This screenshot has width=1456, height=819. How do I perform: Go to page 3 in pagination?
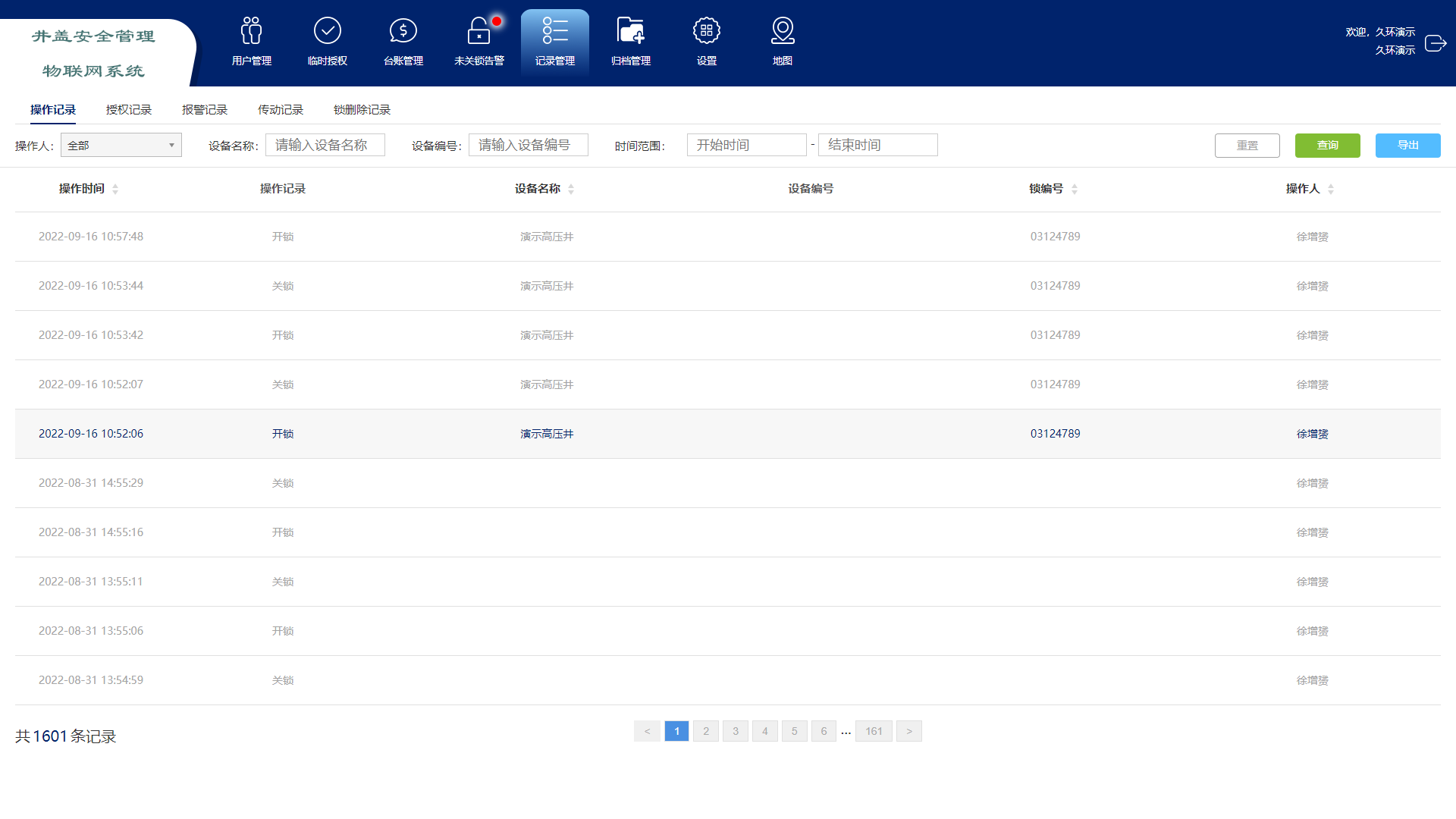[736, 731]
